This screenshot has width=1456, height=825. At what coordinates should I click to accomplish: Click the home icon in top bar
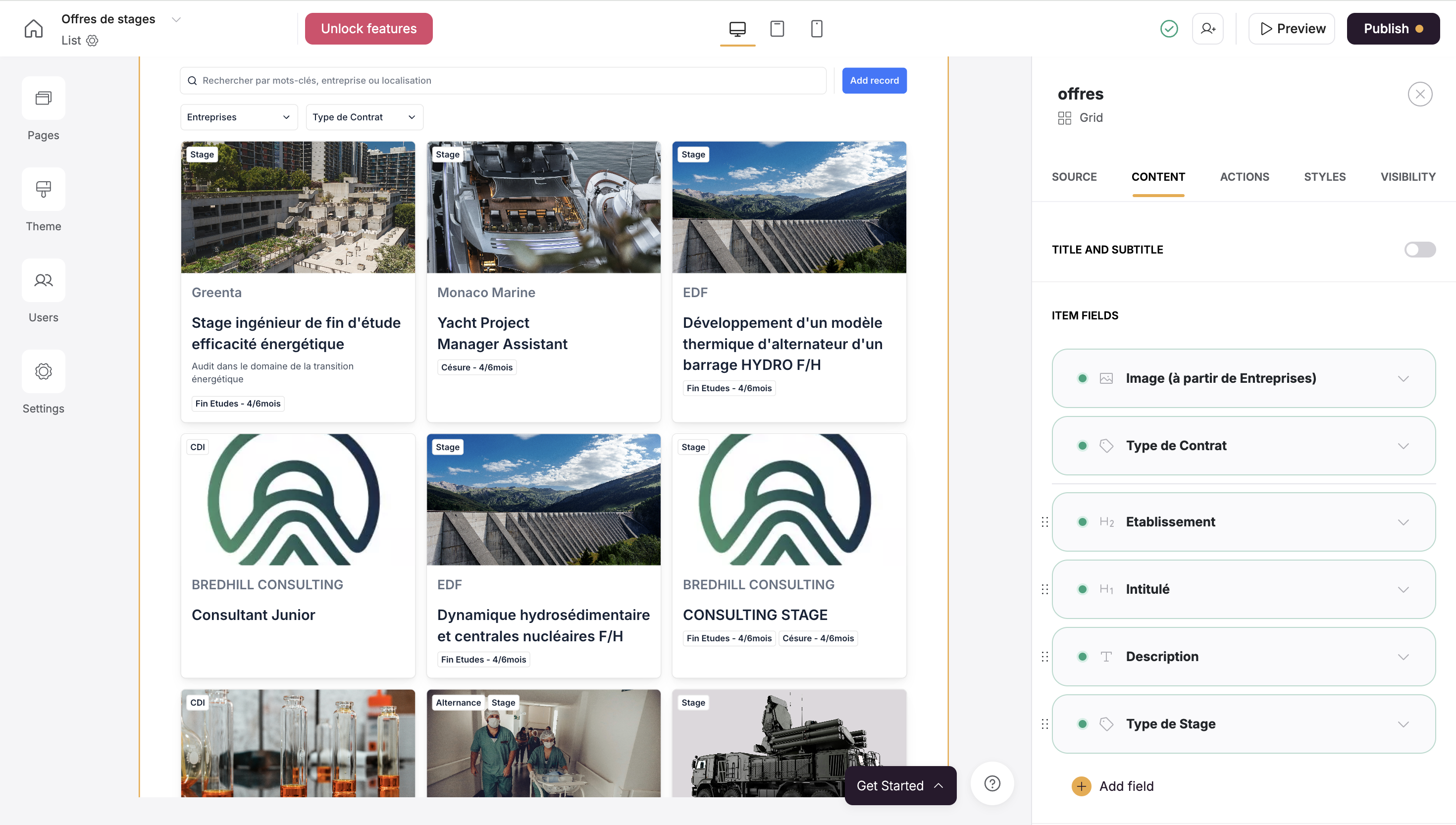click(x=33, y=28)
